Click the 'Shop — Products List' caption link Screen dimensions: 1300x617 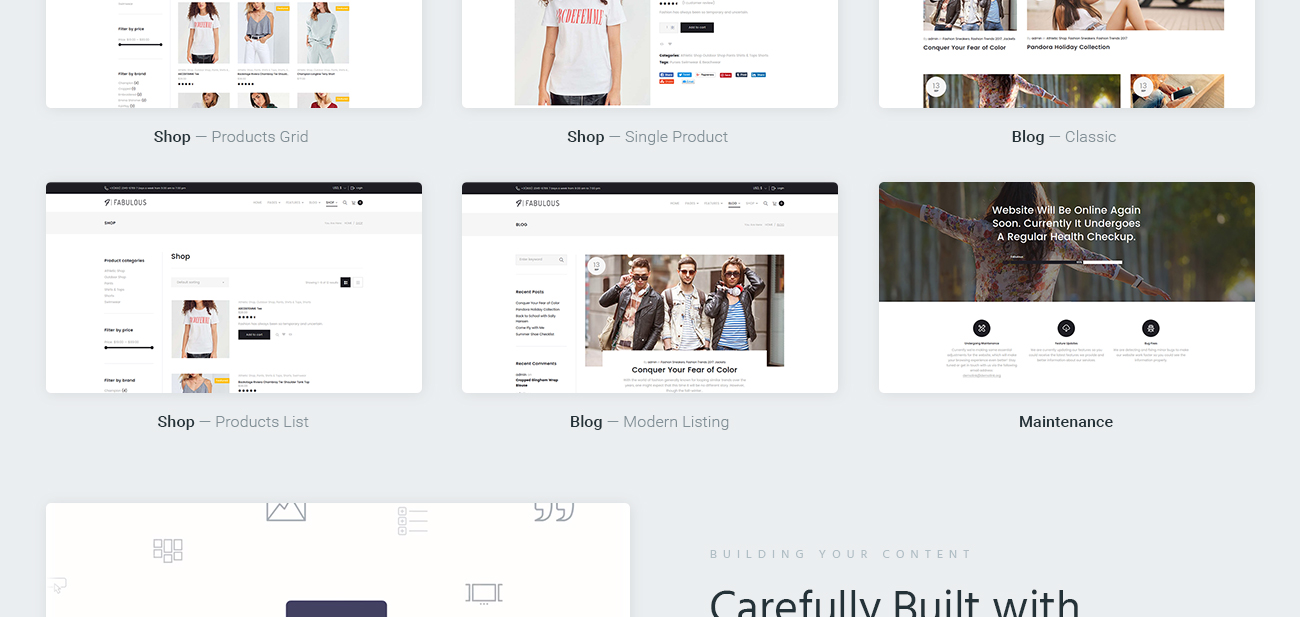coord(233,422)
